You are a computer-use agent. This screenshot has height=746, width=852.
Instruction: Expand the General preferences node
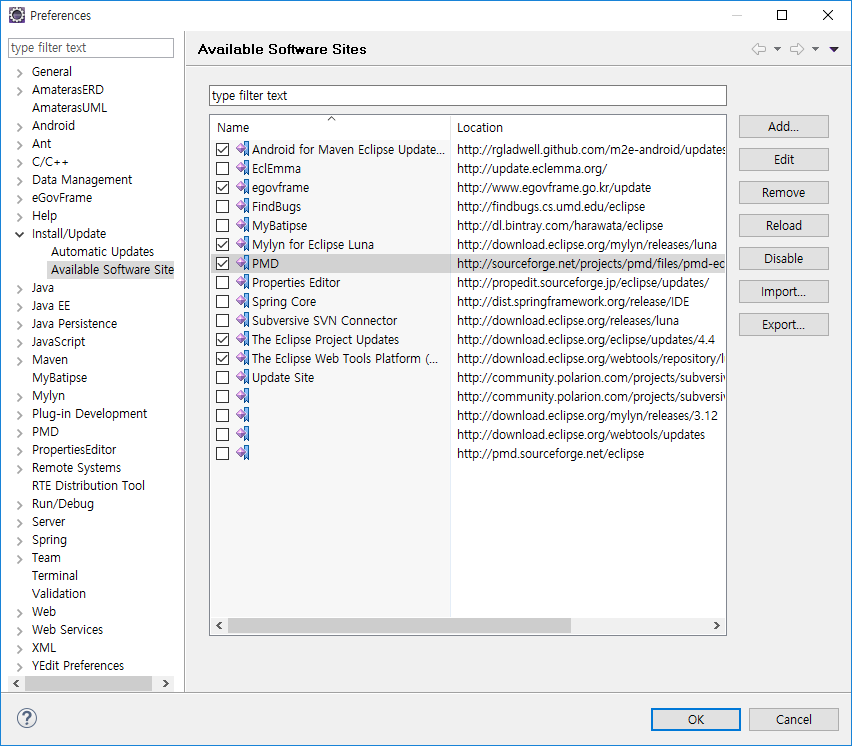click(x=19, y=72)
